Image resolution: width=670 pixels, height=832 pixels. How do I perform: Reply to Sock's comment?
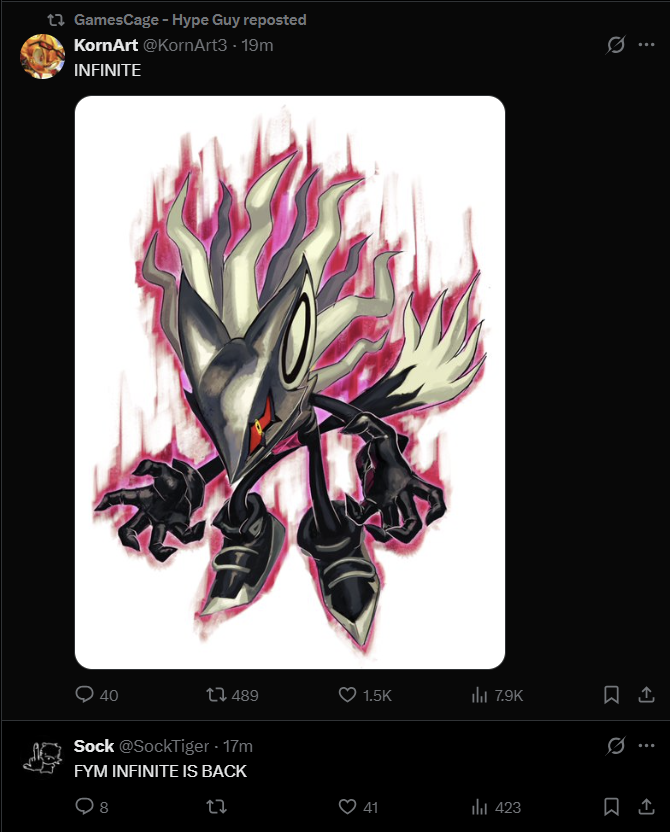pos(92,807)
